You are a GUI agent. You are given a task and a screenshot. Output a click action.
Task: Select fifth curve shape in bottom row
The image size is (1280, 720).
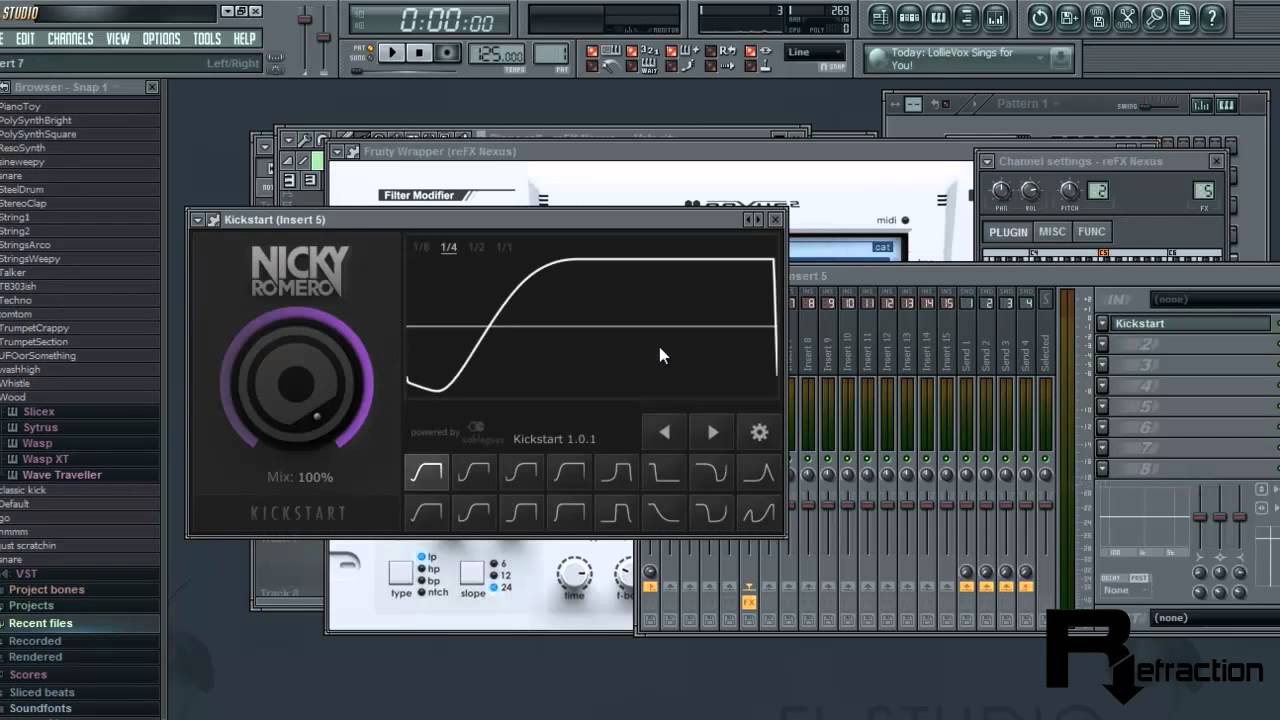[x=616, y=513]
